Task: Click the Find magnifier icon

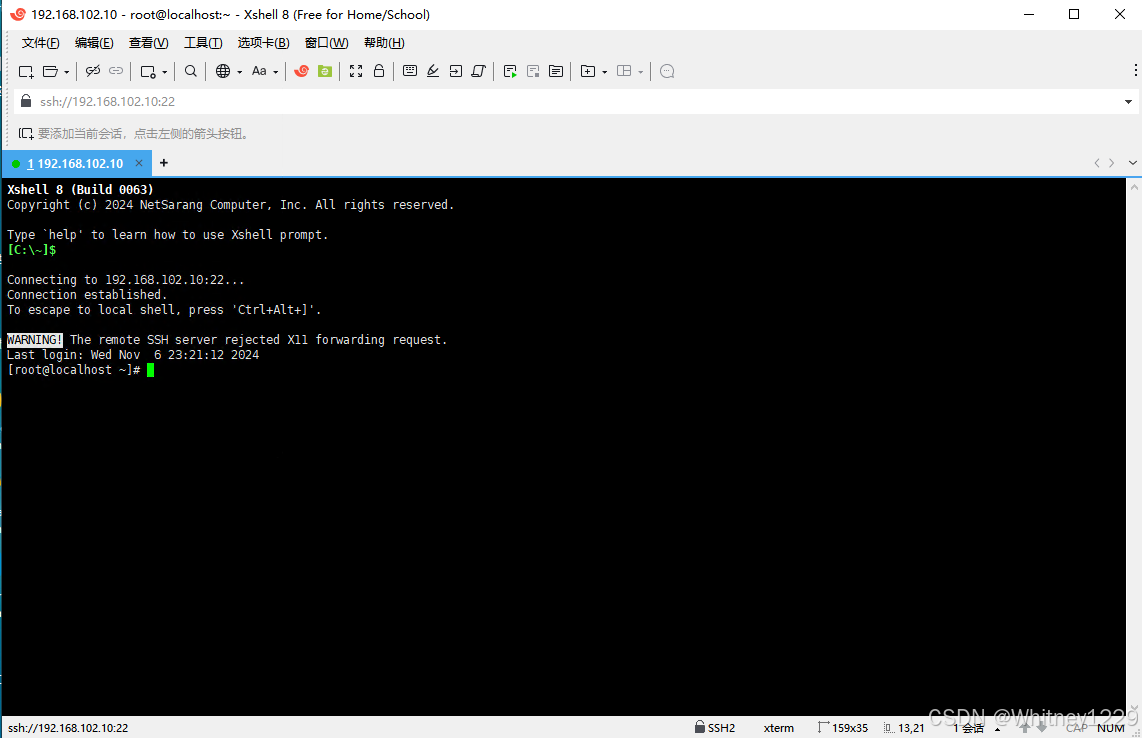Action: 191,71
